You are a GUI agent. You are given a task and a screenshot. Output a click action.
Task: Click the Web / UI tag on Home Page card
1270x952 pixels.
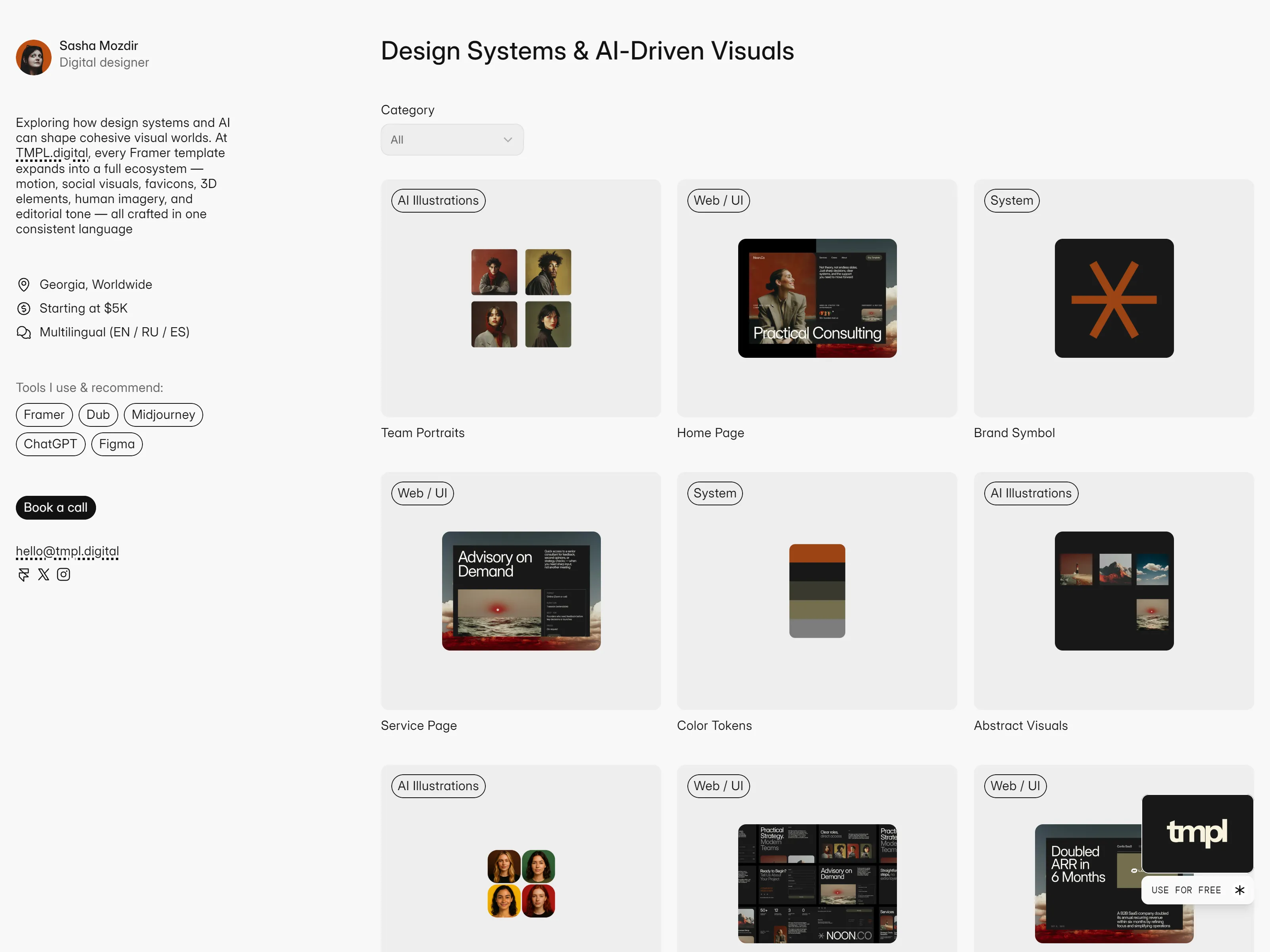[x=718, y=201]
